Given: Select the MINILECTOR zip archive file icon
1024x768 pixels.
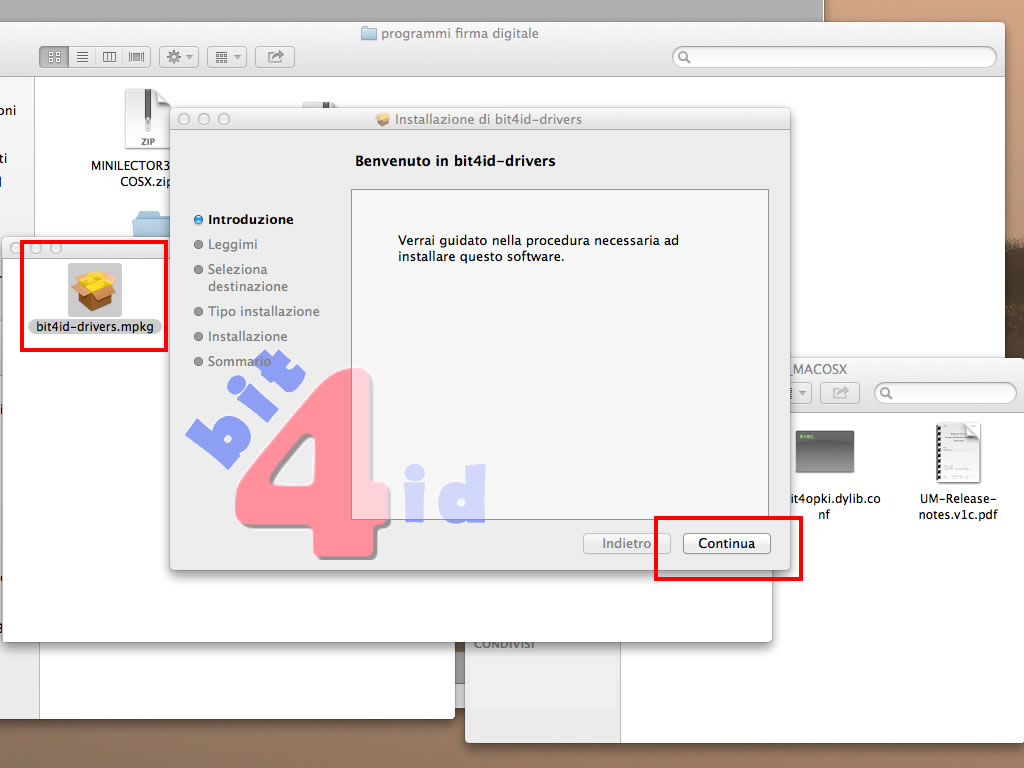Looking at the screenshot, I should [x=146, y=118].
